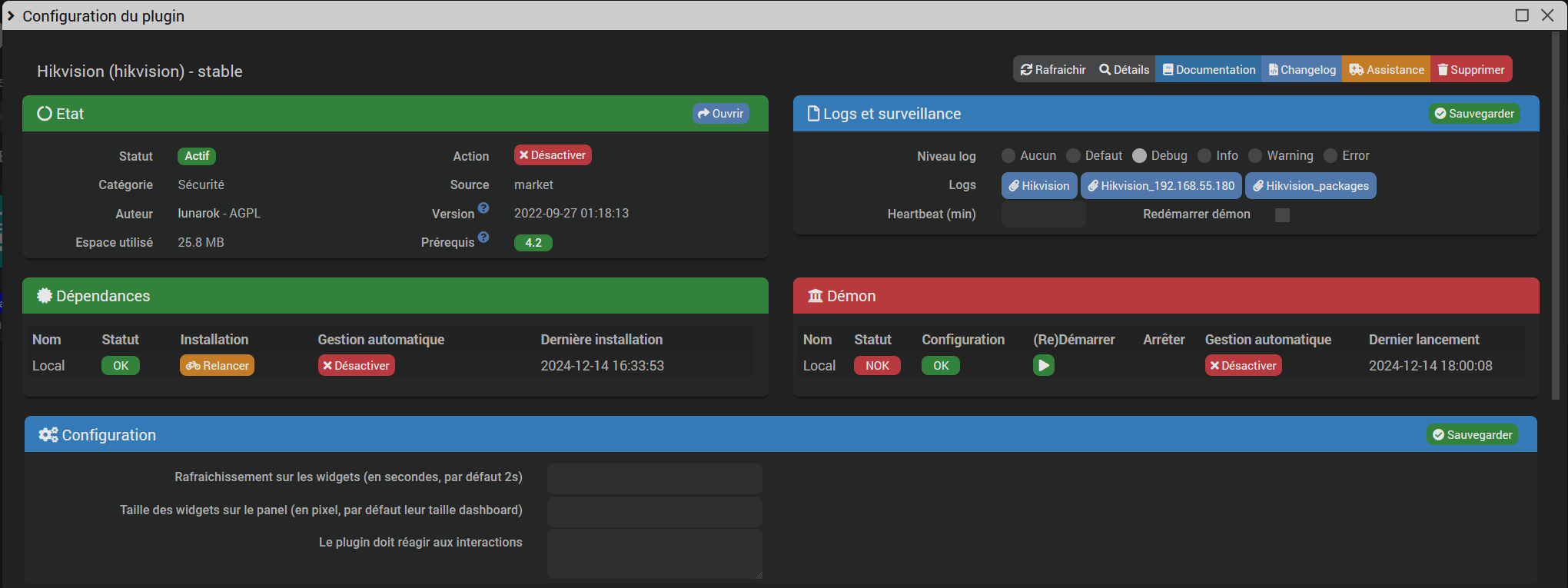Click the 25.8 MB space value
Image resolution: width=1568 pixels, height=588 pixels.
pyautogui.click(x=201, y=242)
